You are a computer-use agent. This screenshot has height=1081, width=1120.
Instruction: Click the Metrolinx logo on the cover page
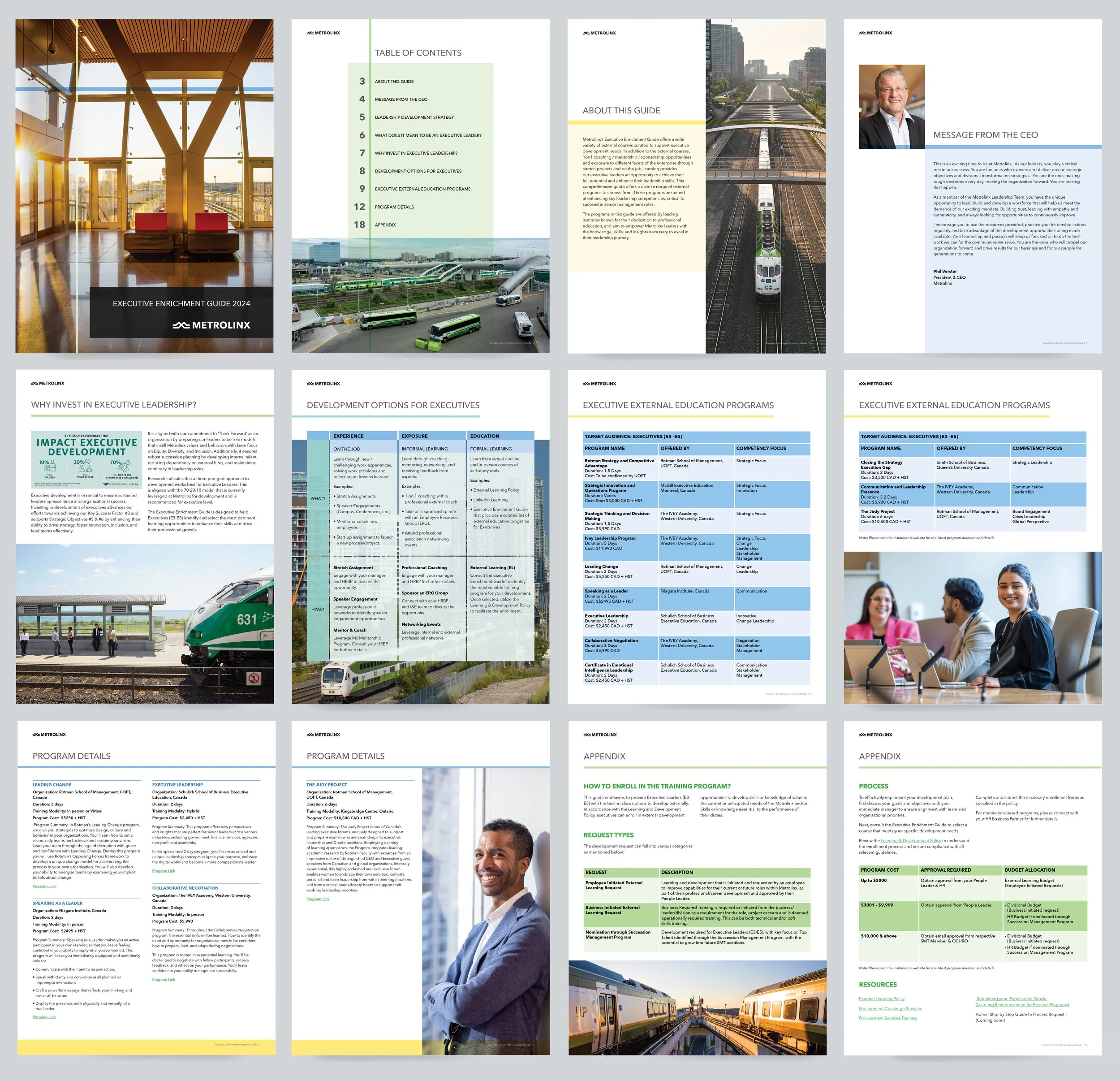pyautogui.click(x=211, y=325)
